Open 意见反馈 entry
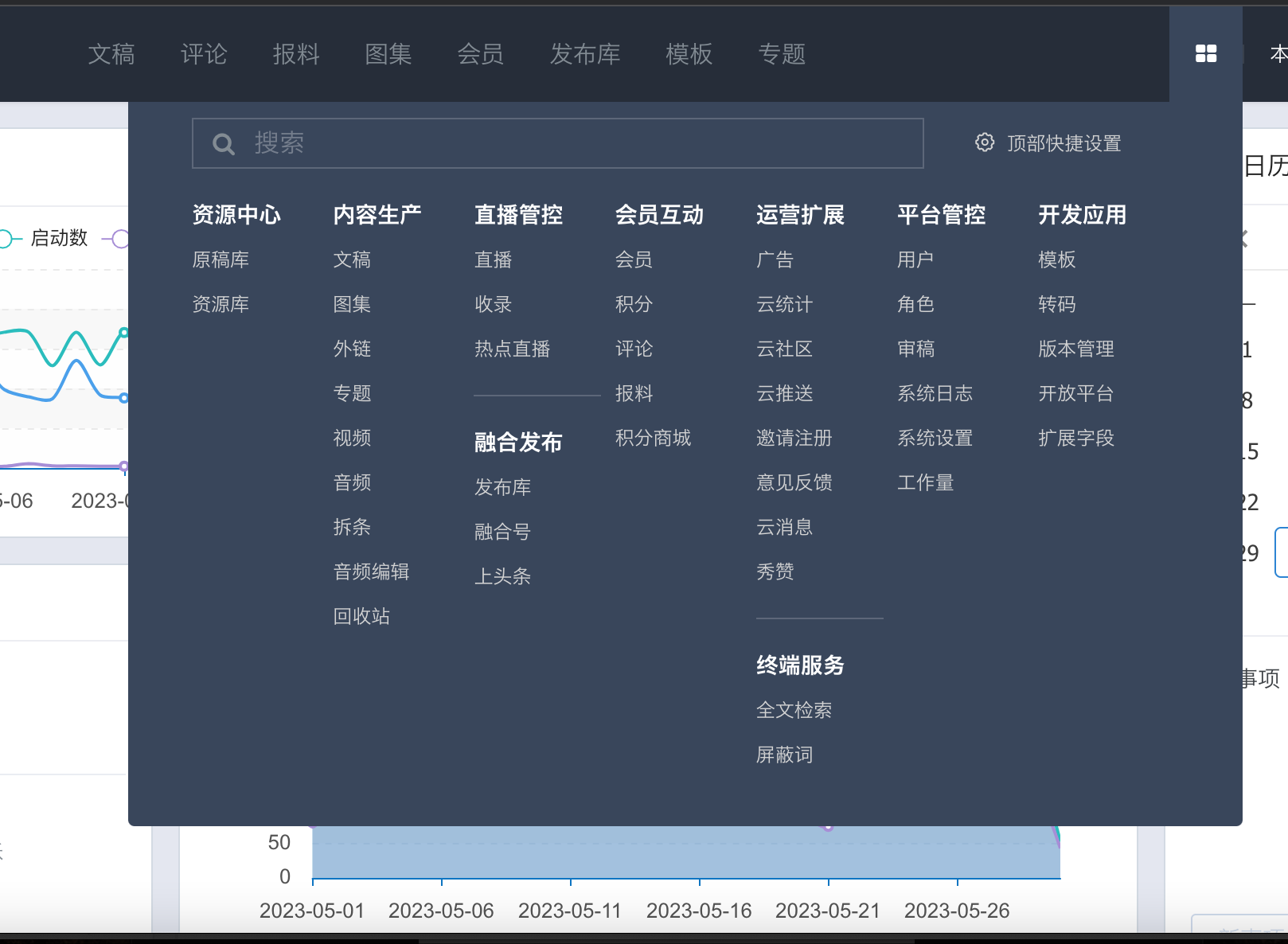Screen dimensions: 1288x944 click(x=794, y=482)
